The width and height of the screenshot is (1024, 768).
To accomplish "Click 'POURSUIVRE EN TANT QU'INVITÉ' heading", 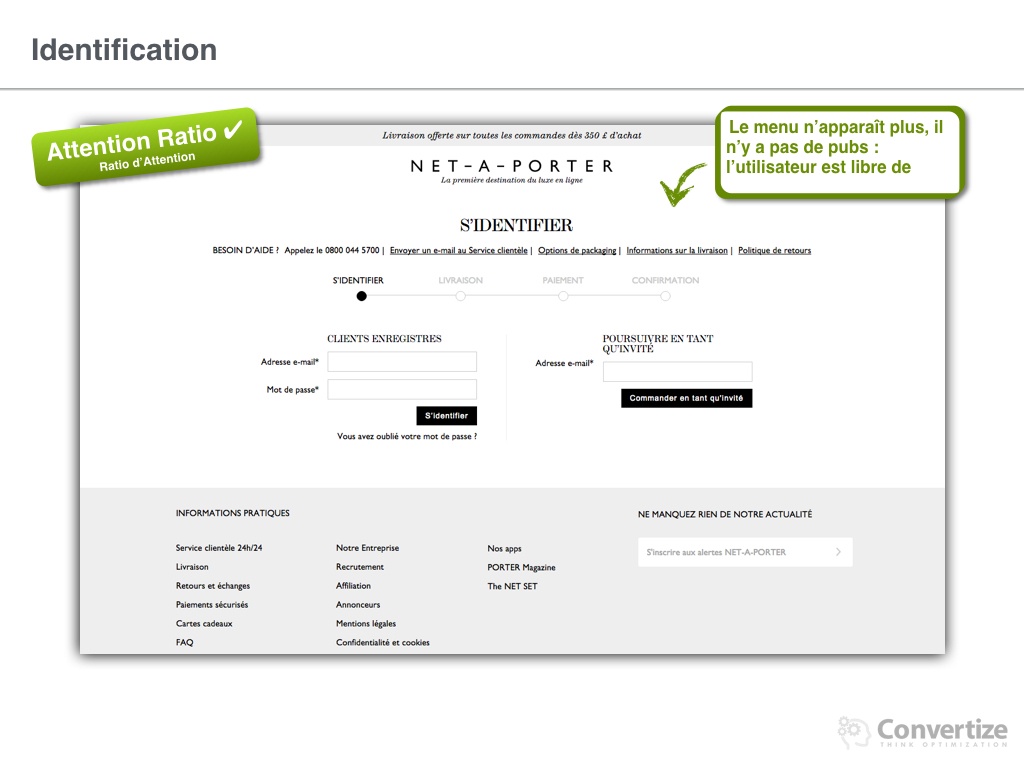I will point(658,344).
